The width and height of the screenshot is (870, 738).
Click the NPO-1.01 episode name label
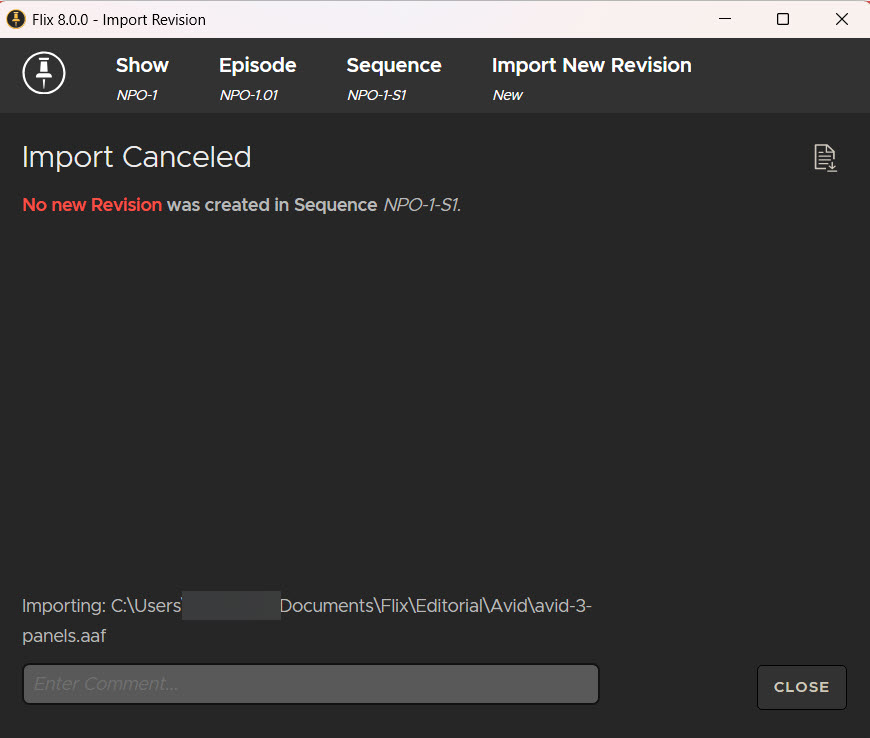pyautogui.click(x=249, y=95)
